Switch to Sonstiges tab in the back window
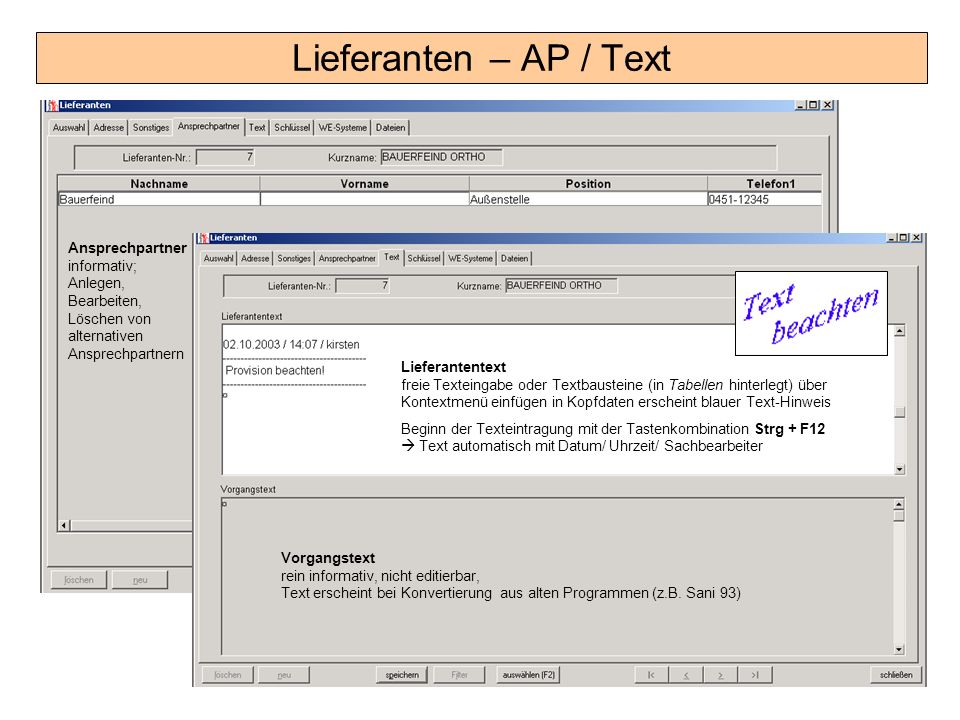This screenshot has height=720, width=960. pyautogui.click(x=151, y=127)
